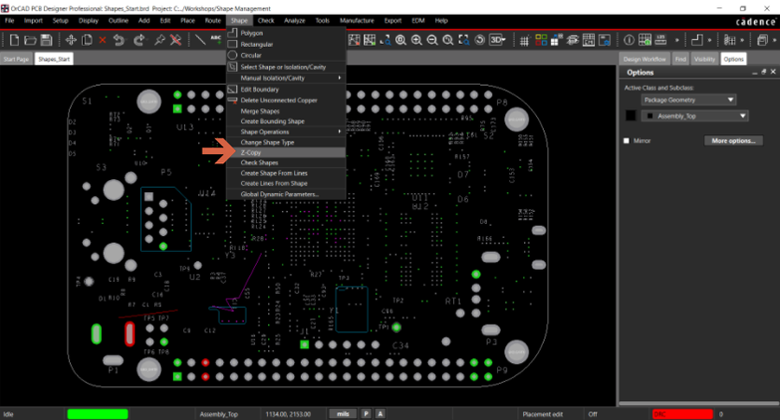Close the Options panel with X

(x=773, y=72)
